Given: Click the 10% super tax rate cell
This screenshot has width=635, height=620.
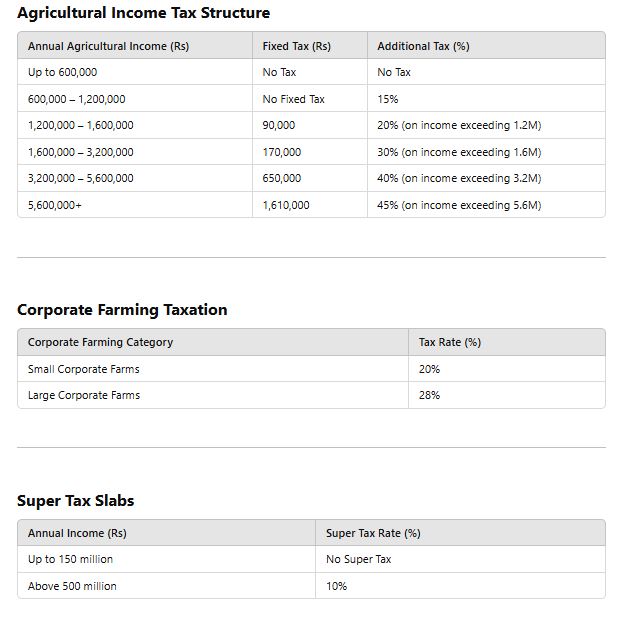Looking at the screenshot, I should [x=336, y=586].
